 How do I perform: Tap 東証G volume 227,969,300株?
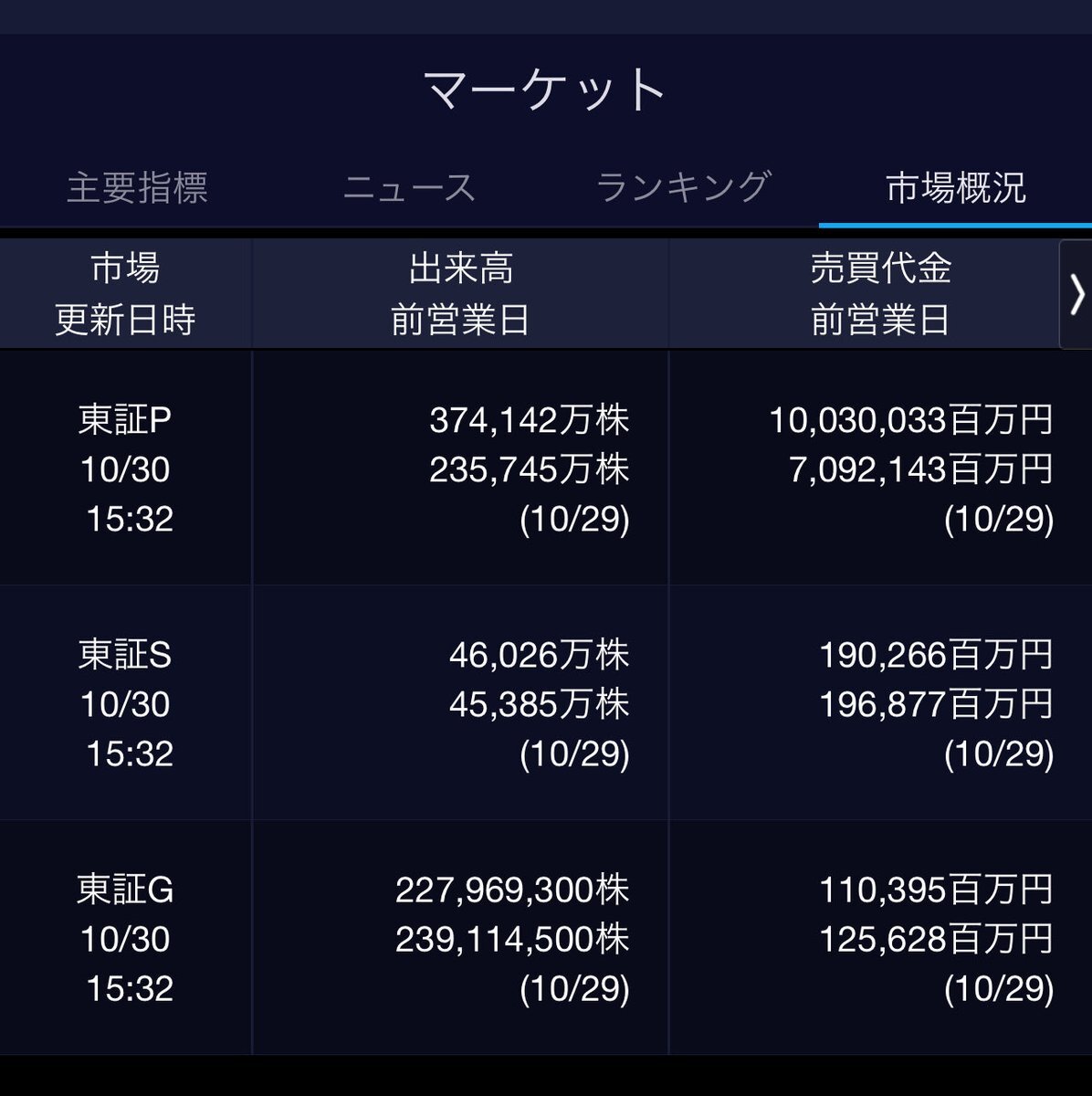[511, 890]
